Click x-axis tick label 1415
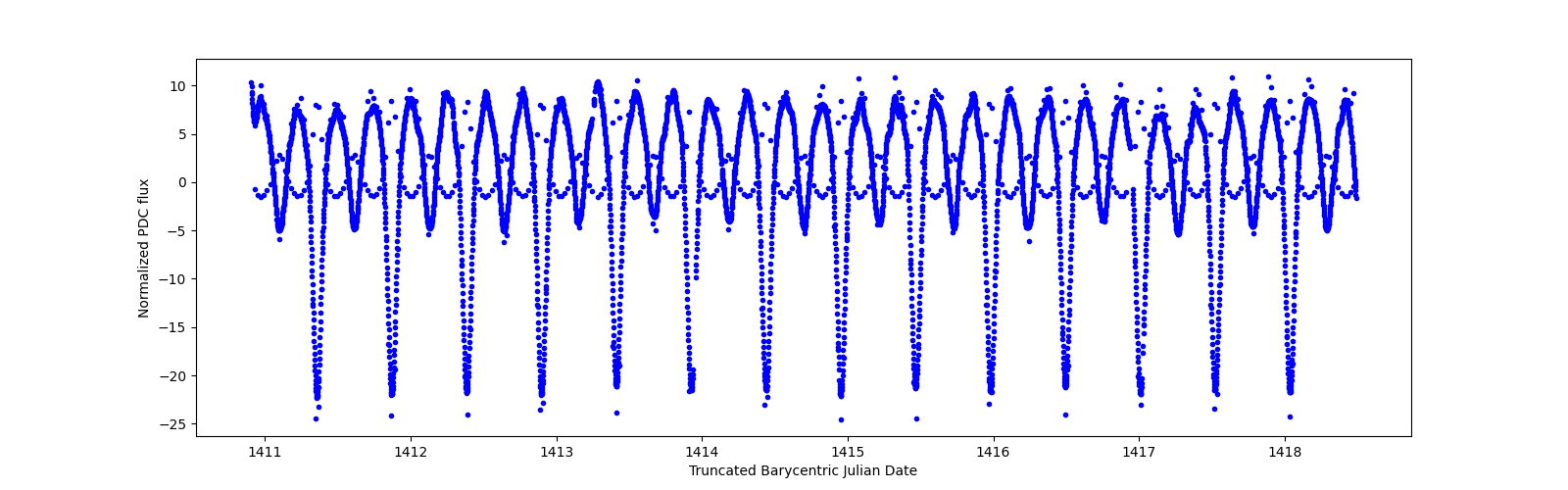This screenshot has width=1568, height=490. (848, 452)
